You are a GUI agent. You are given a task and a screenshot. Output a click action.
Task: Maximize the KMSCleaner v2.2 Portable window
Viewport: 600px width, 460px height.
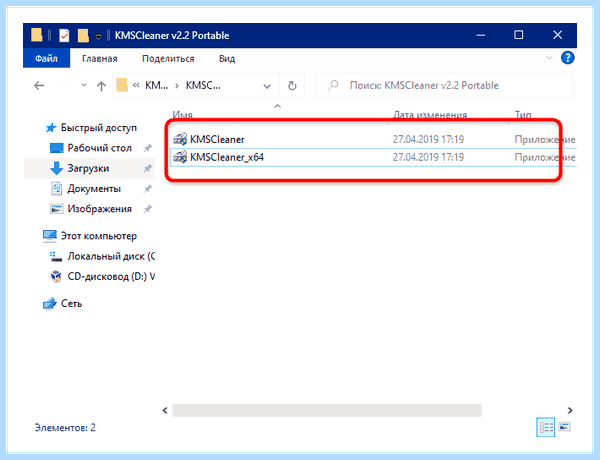pyautogui.click(x=519, y=35)
